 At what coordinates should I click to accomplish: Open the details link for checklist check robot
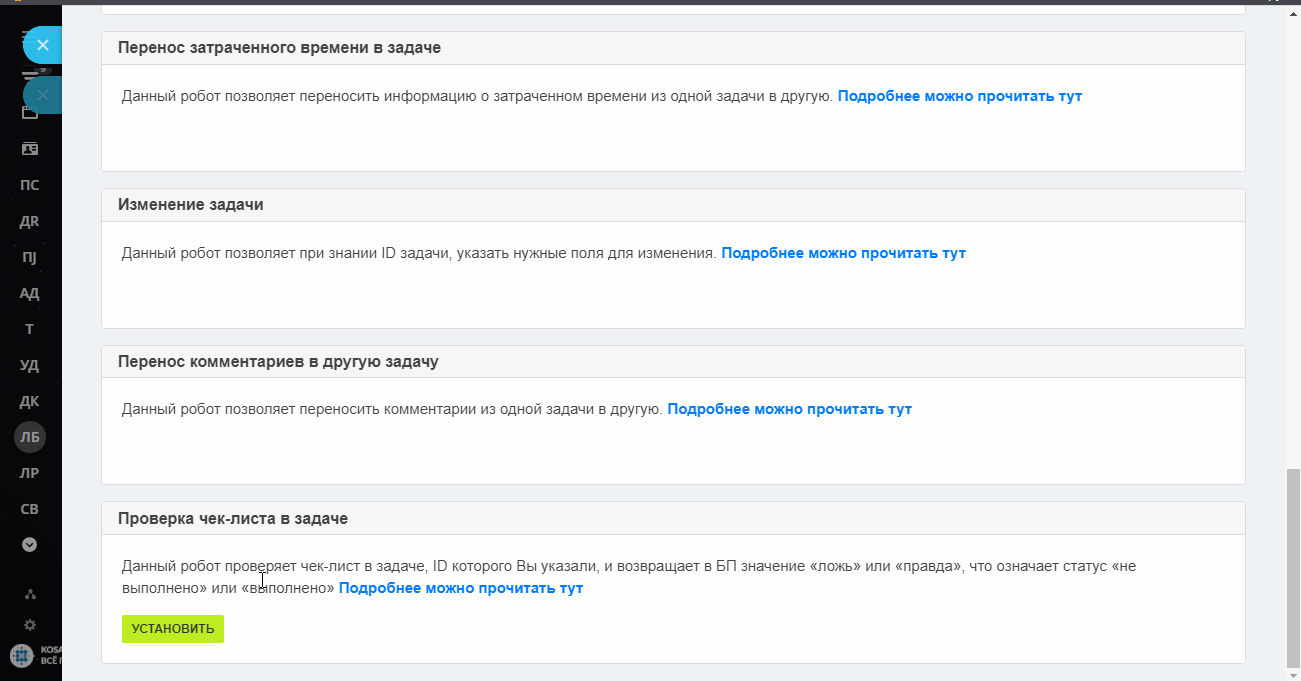point(461,588)
